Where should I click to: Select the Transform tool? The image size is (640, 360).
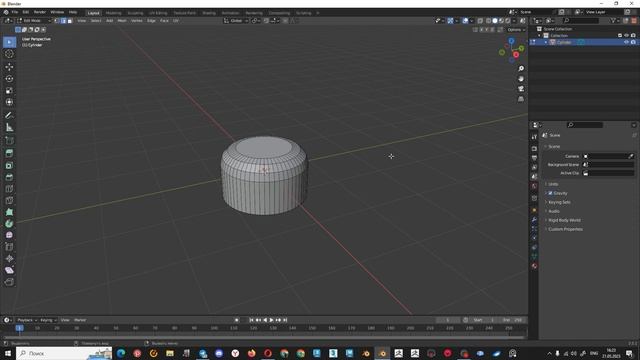click(9, 102)
